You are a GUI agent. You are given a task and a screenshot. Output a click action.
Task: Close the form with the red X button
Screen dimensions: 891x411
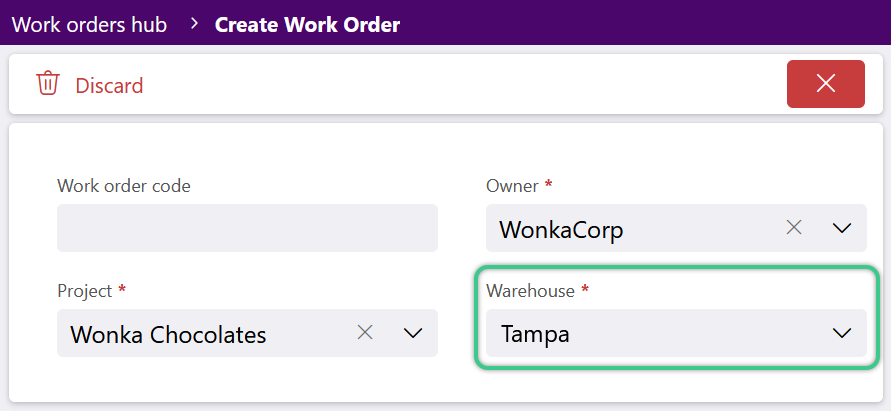[x=826, y=84]
